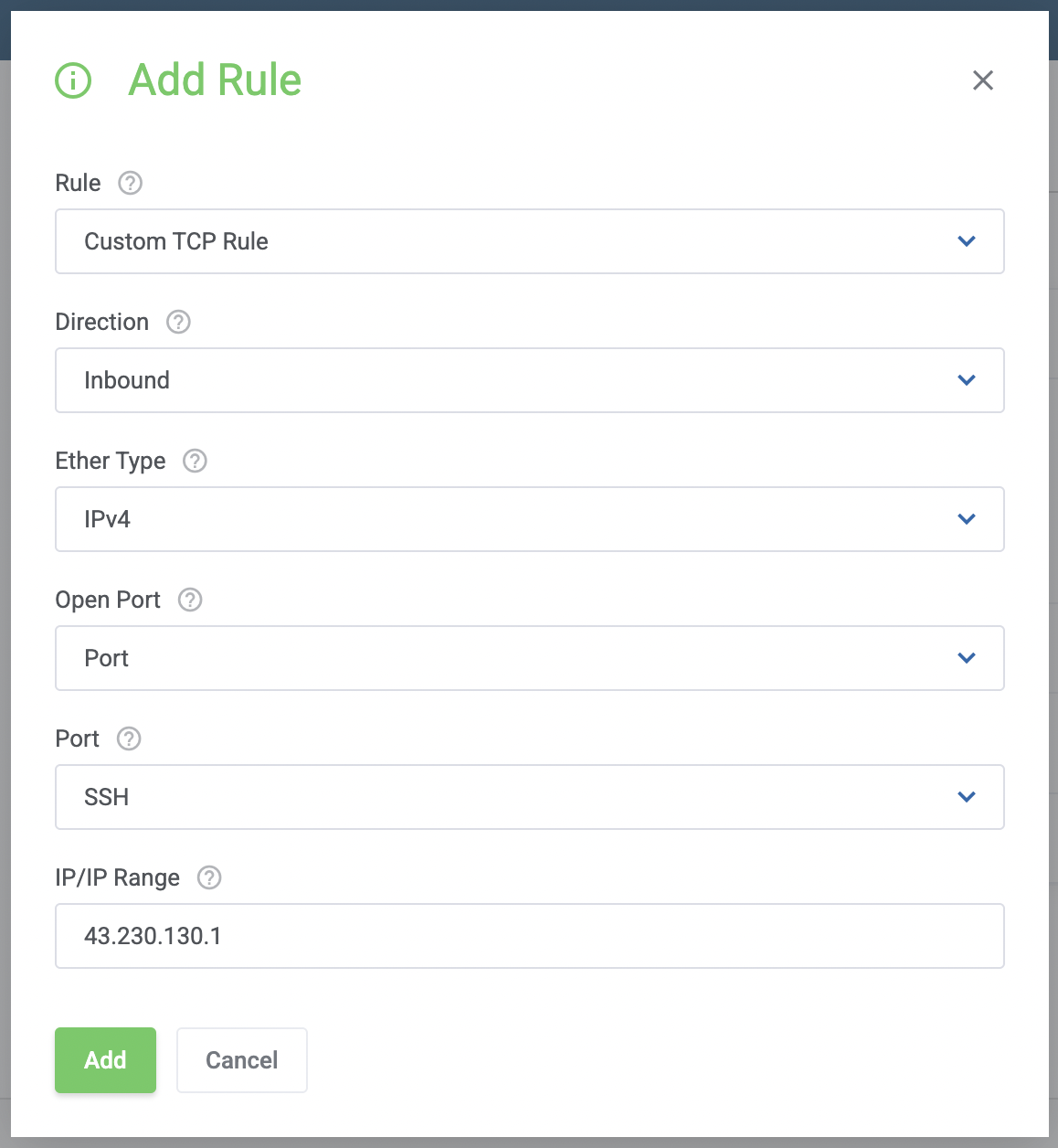The width and height of the screenshot is (1058, 1148).
Task: Click the Ether Type help icon
Action: 195,461
